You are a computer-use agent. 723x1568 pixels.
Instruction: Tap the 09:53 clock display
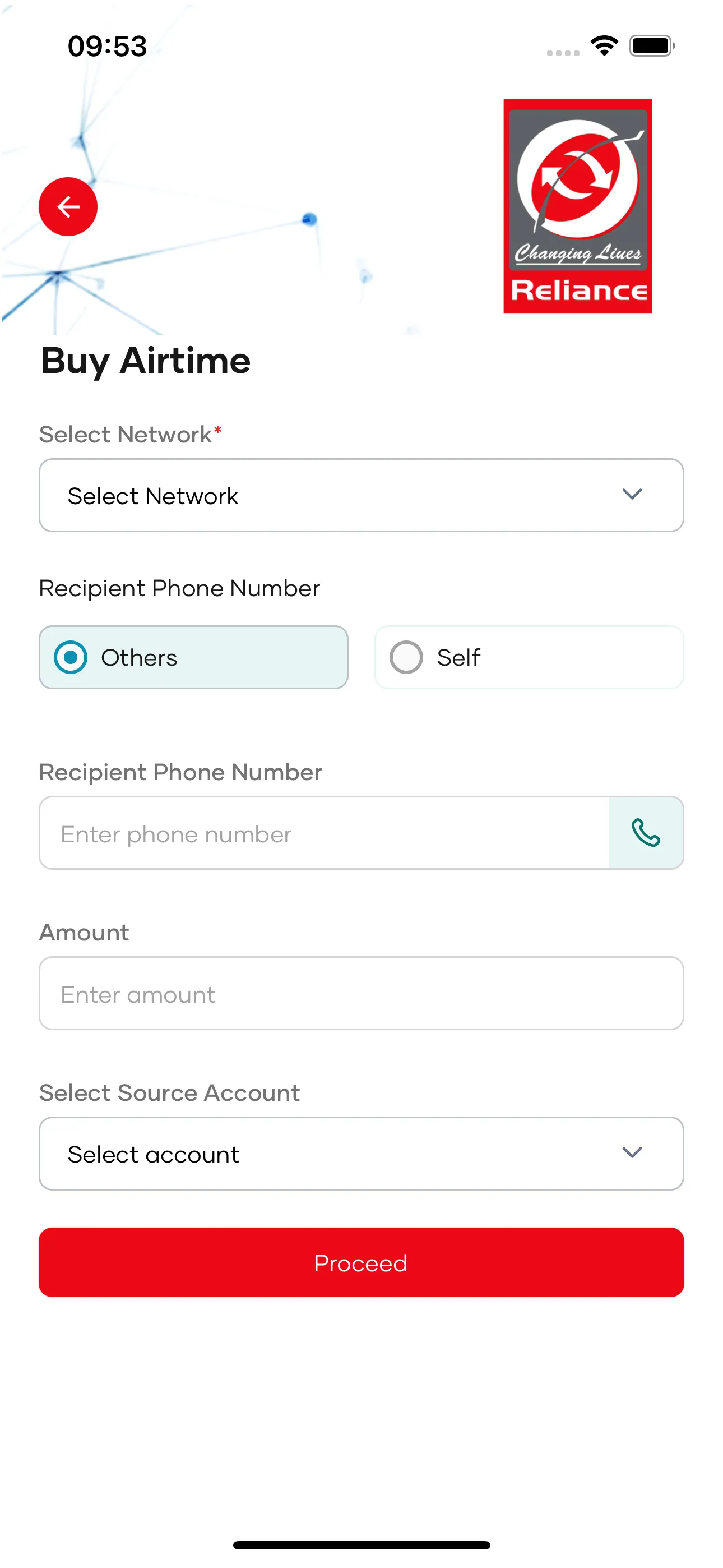coord(107,46)
